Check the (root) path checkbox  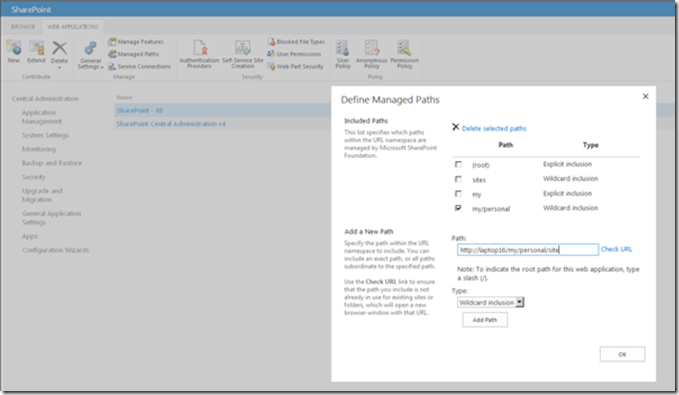pyautogui.click(x=458, y=165)
